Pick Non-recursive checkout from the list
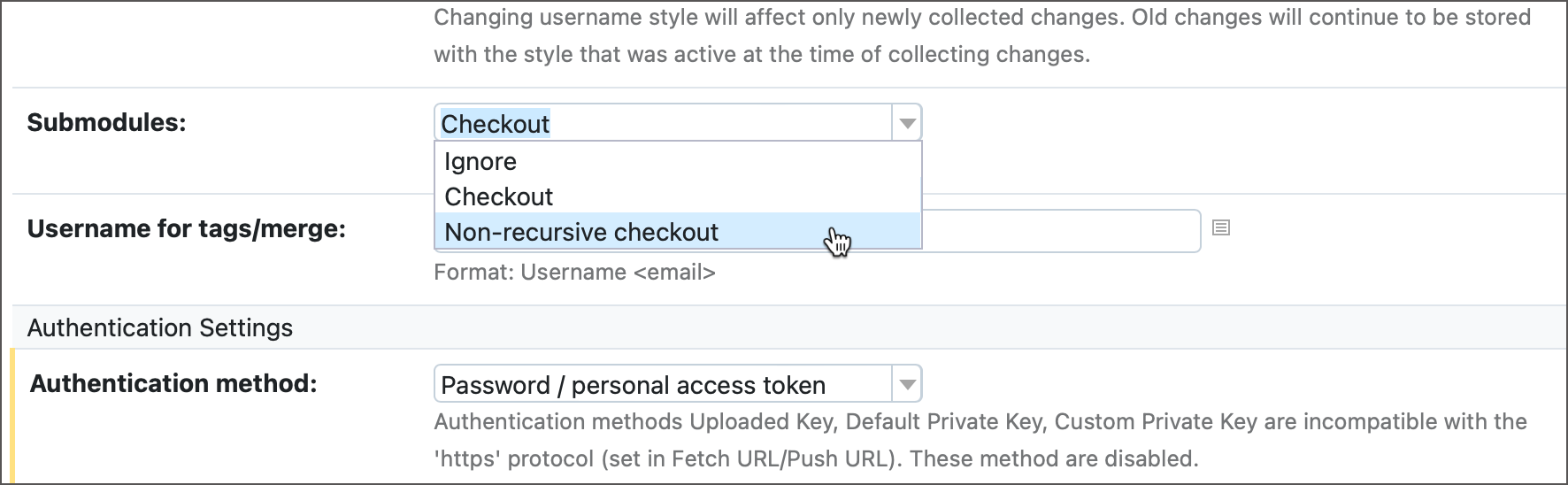This screenshot has width=1568, height=485. coord(581,232)
